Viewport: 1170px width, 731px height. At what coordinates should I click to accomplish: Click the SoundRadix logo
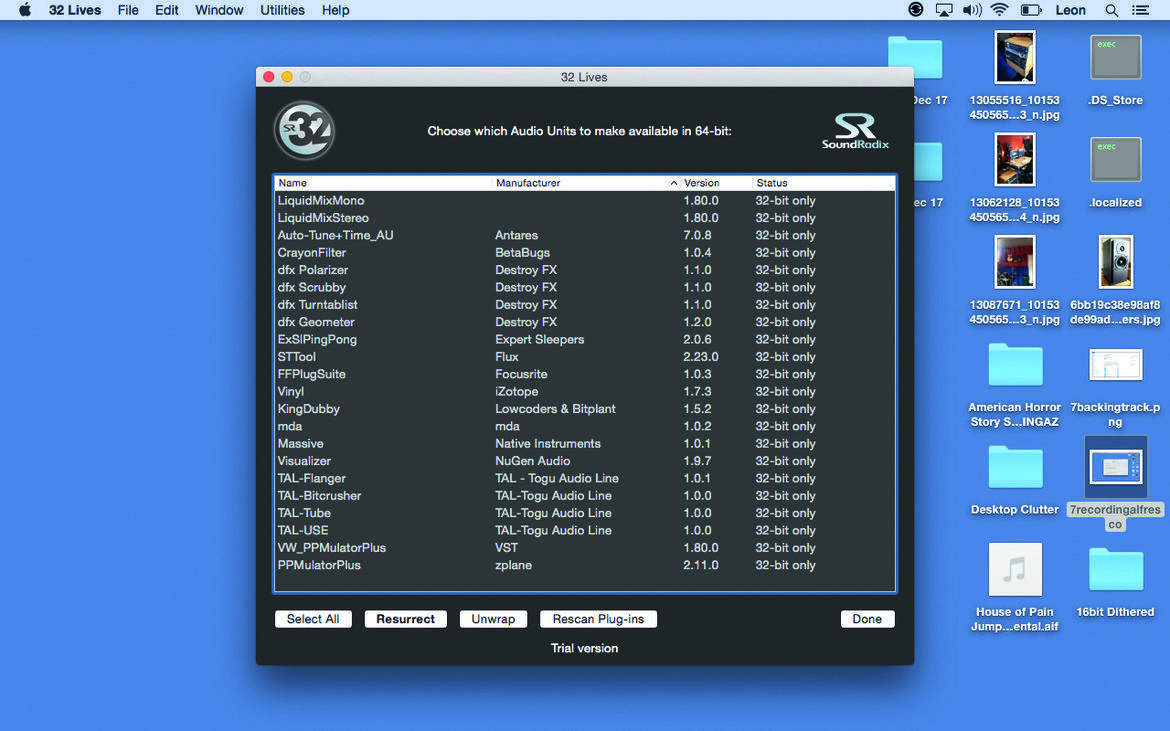[855, 131]
